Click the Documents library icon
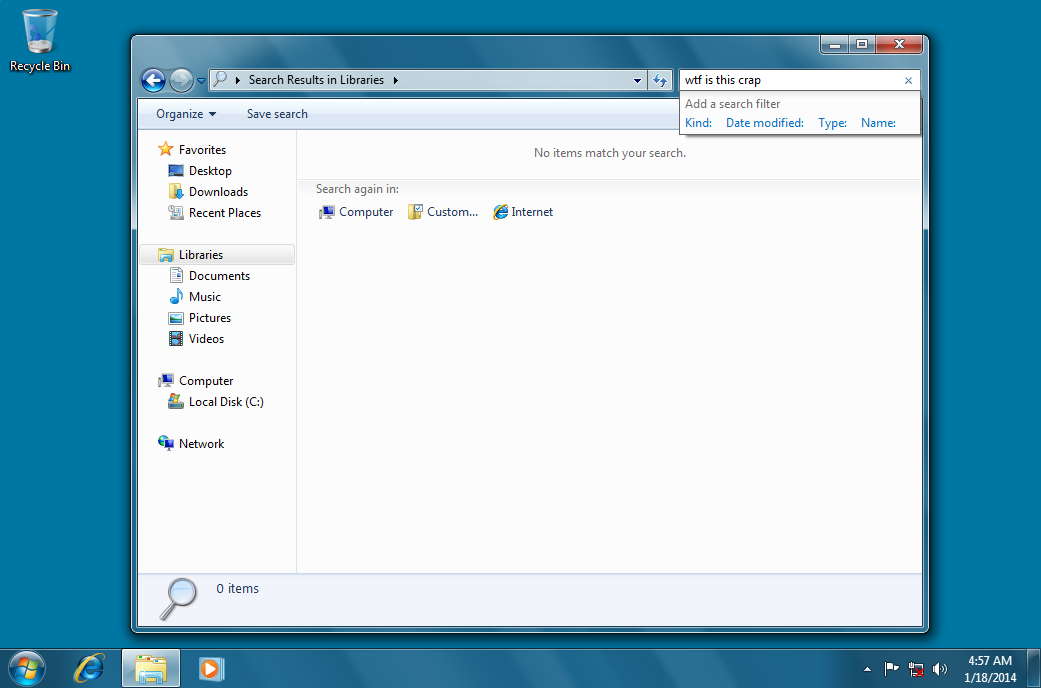 (x=176, y=275)
